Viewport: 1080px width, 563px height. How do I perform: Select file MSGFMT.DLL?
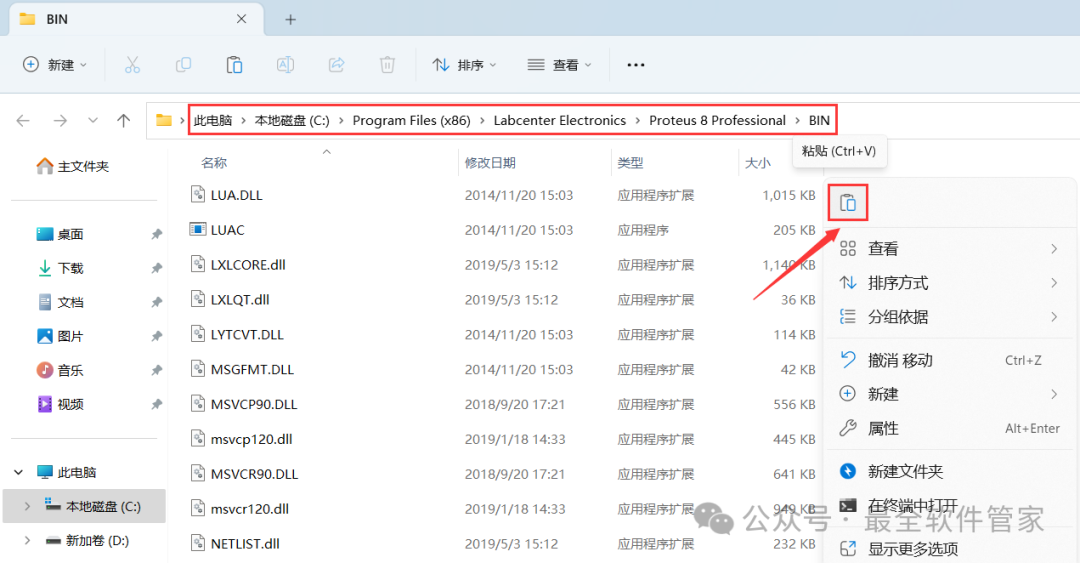click(x=252, y=369)
